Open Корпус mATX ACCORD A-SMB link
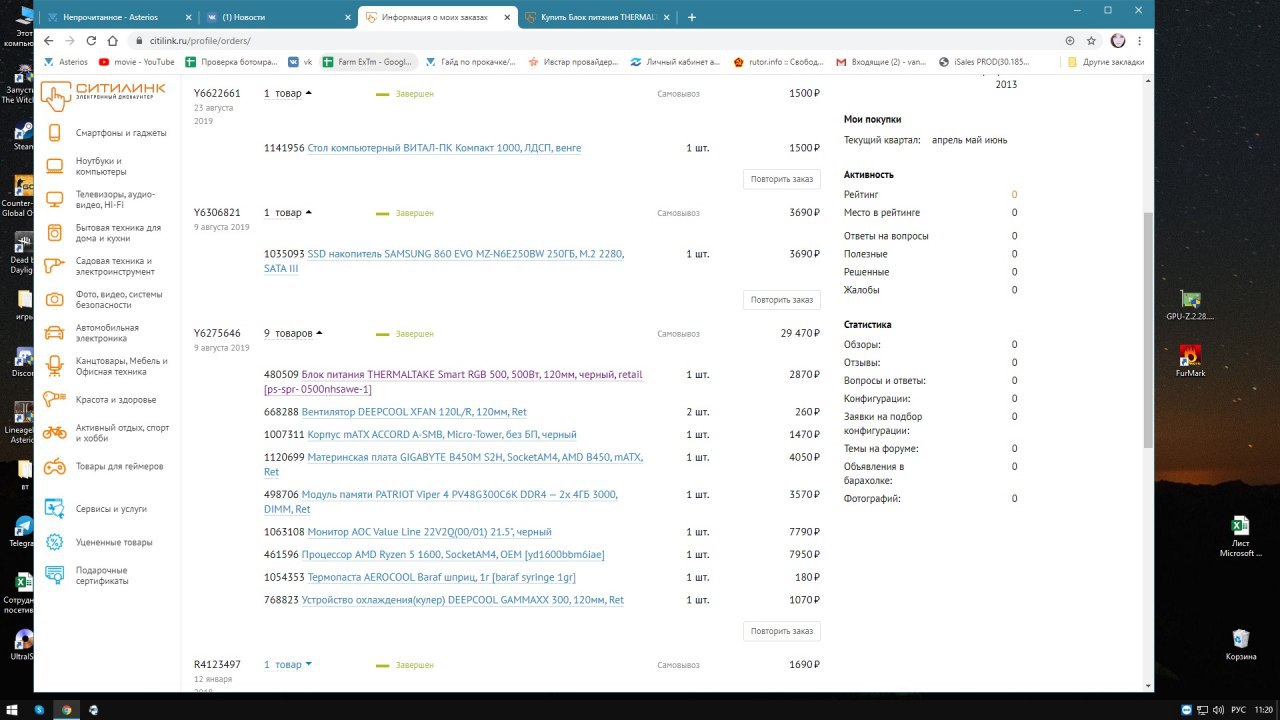 point(442,435)
